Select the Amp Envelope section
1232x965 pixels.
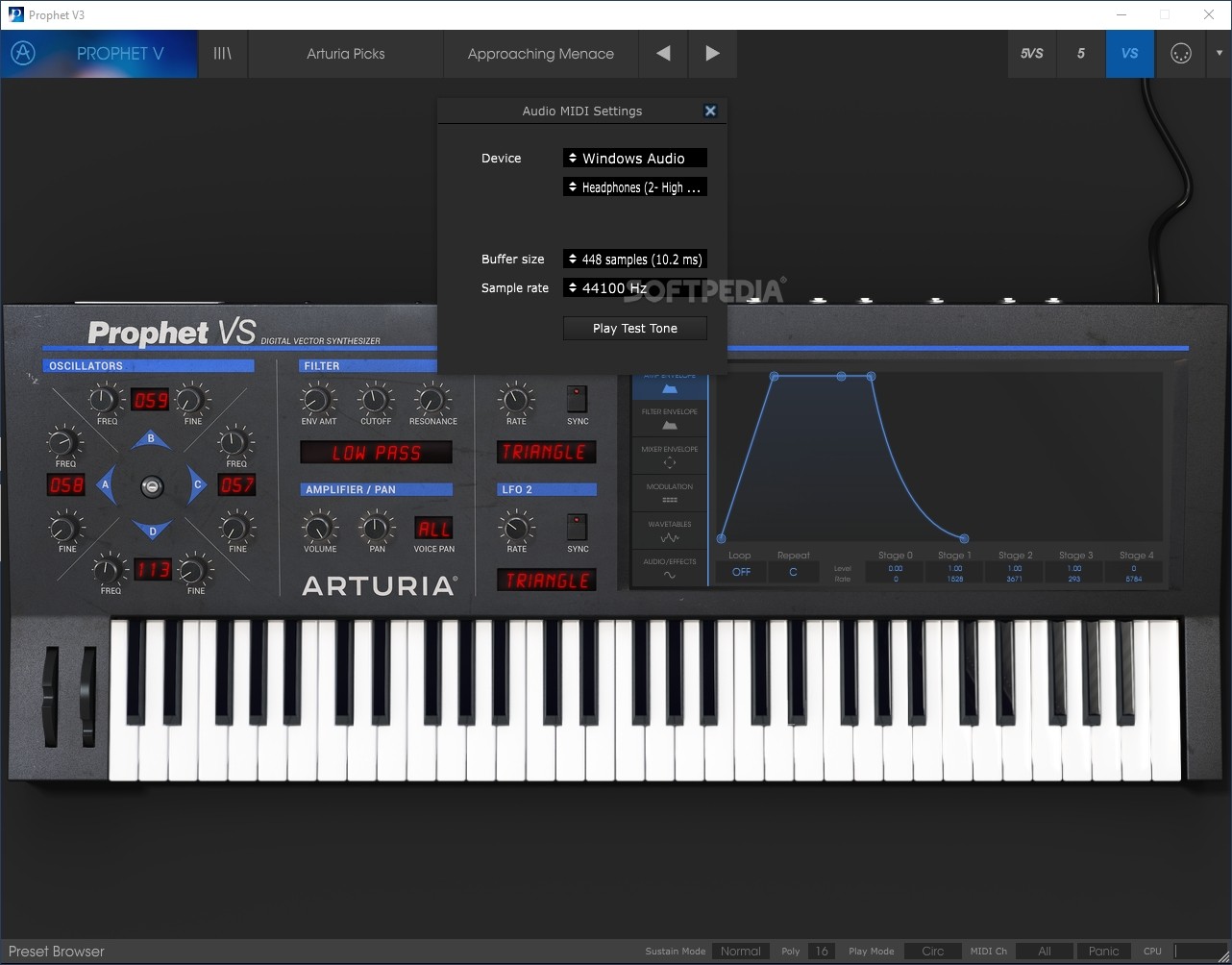tap(670, 384)
